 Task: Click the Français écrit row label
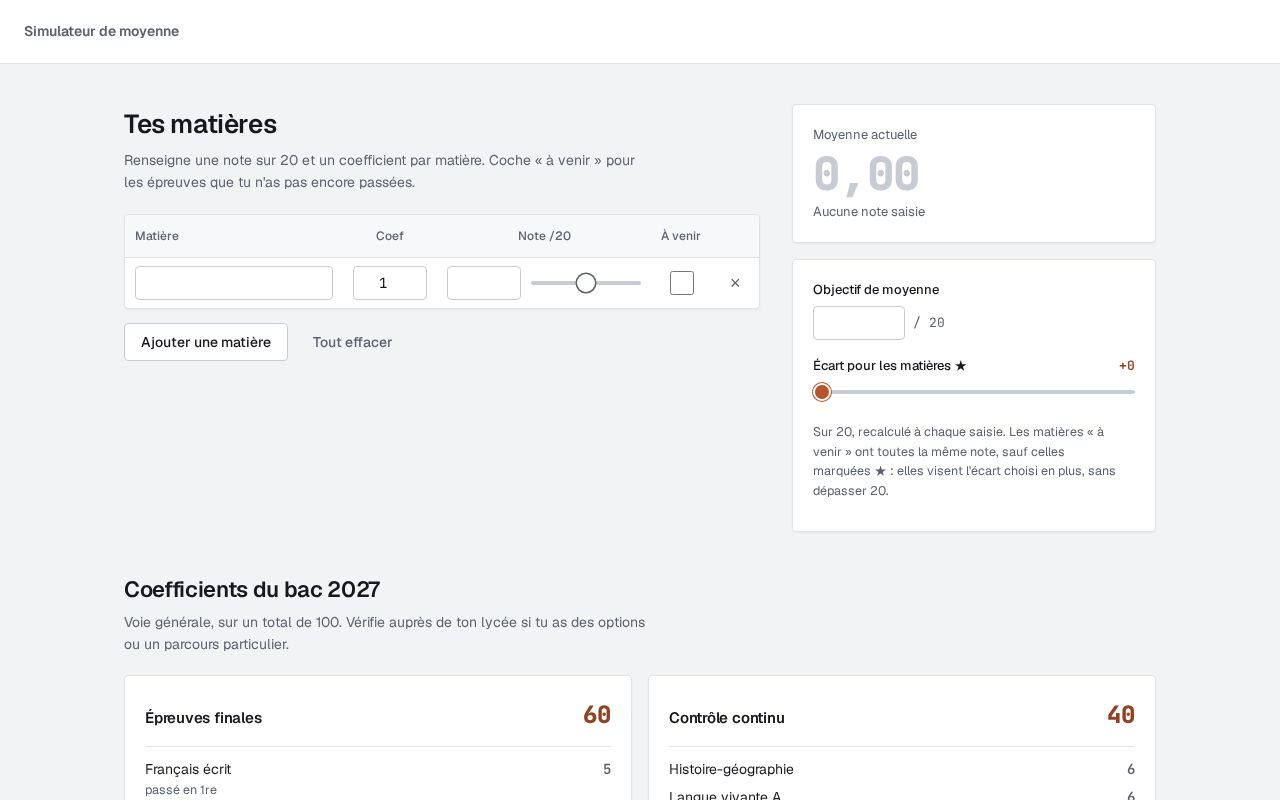click(x=188, y=769)
